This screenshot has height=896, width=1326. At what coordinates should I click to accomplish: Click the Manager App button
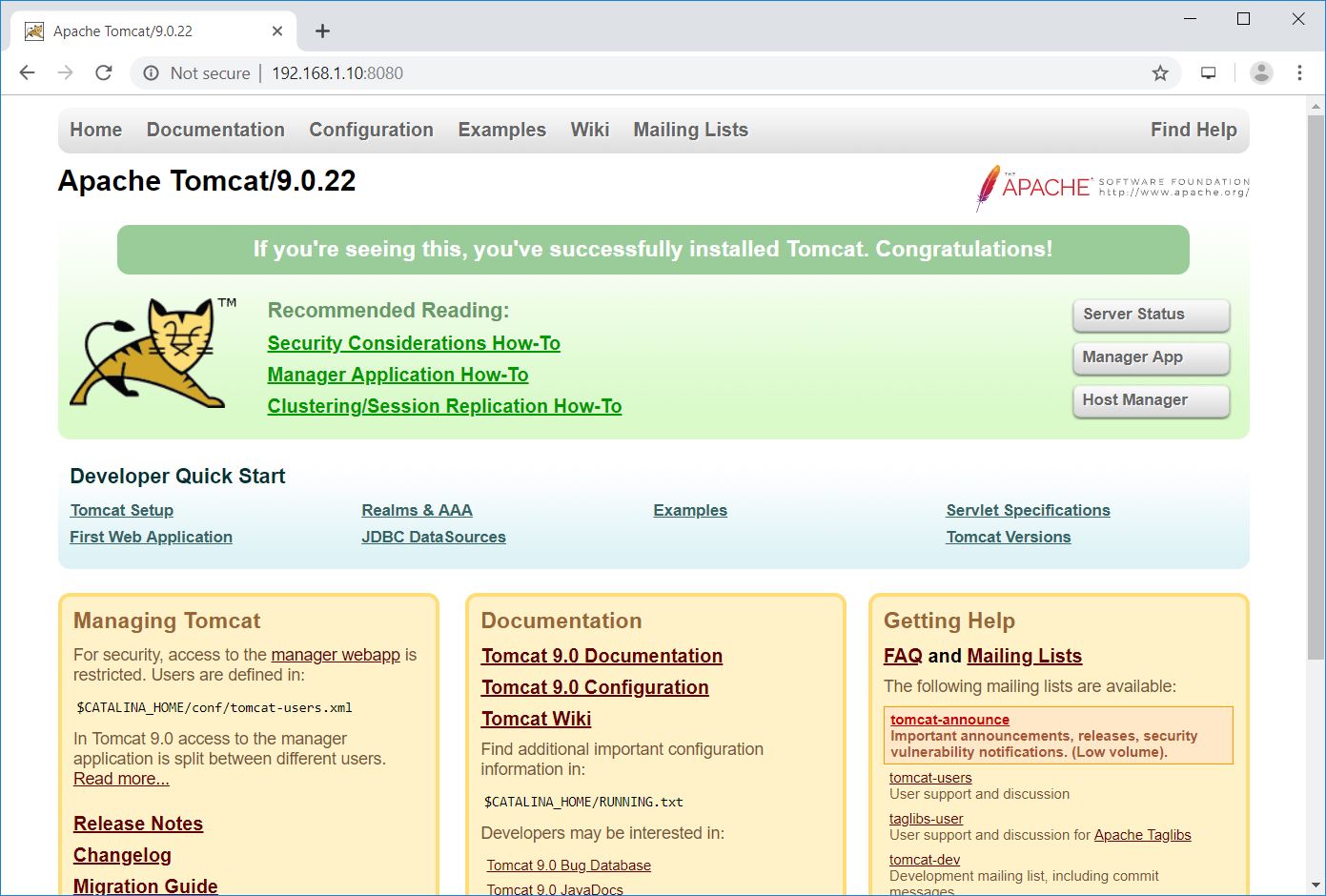pyautogui.click(x=1151, y=357)
